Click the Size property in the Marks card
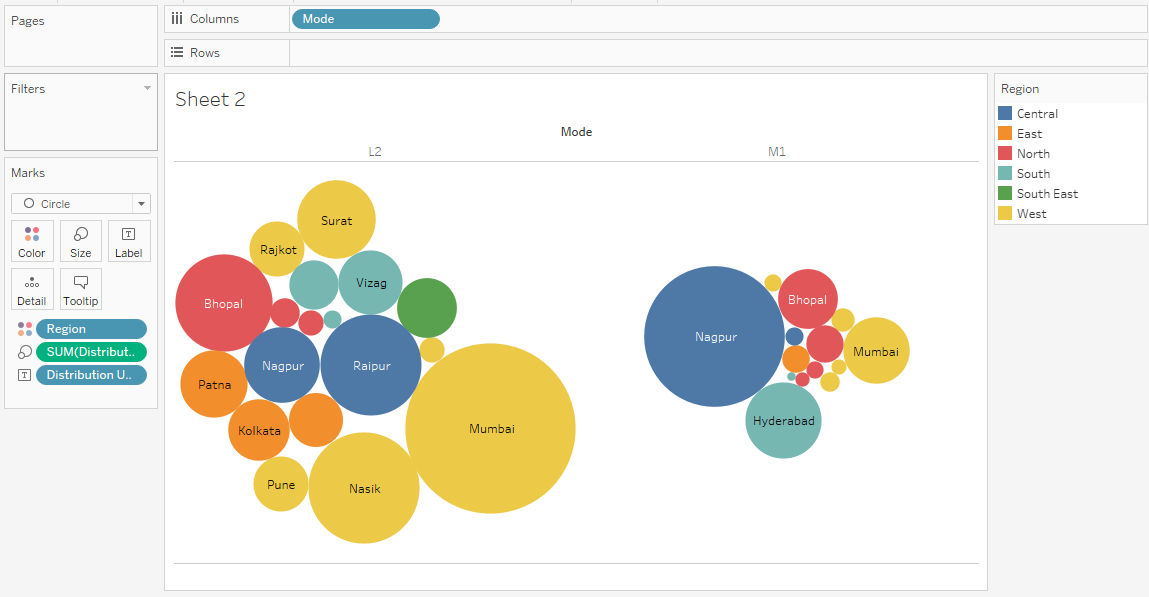Image resolution: width=1149 pixels, height=597 pixels. 80,240
